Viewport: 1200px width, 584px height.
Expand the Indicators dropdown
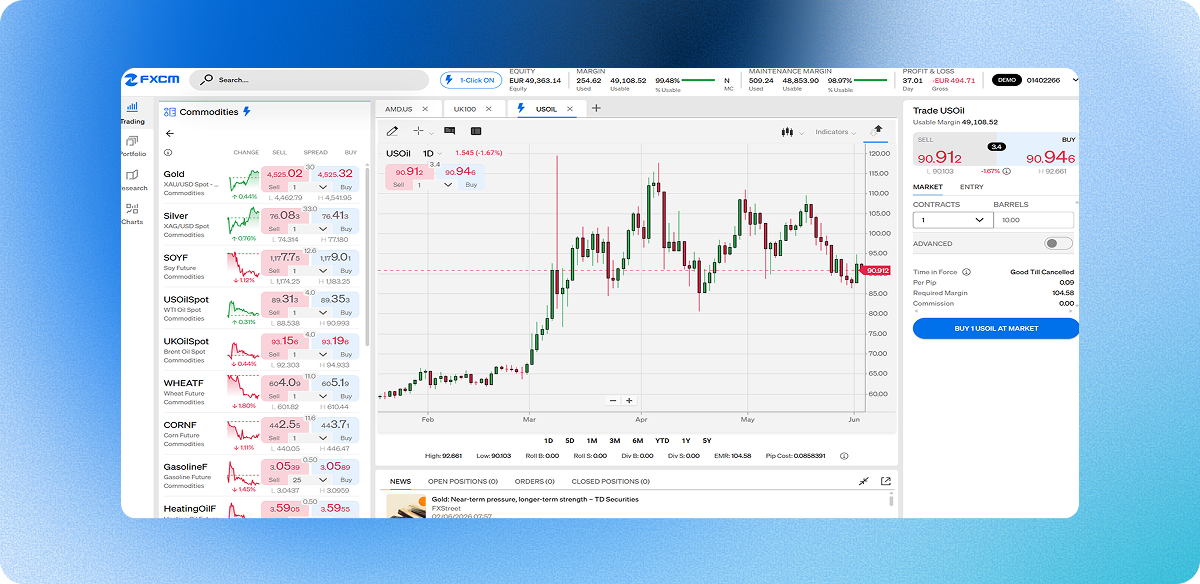836,132
